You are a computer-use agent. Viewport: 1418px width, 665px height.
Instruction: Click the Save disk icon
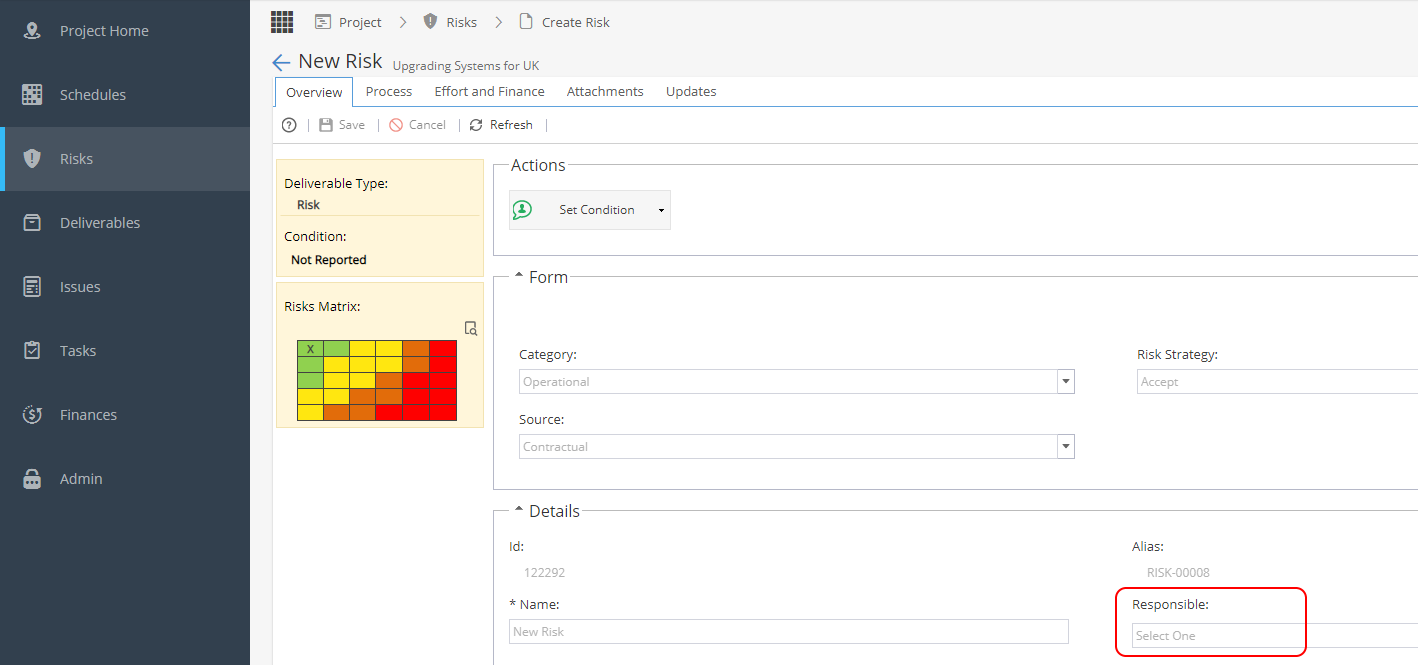point(326,125)
